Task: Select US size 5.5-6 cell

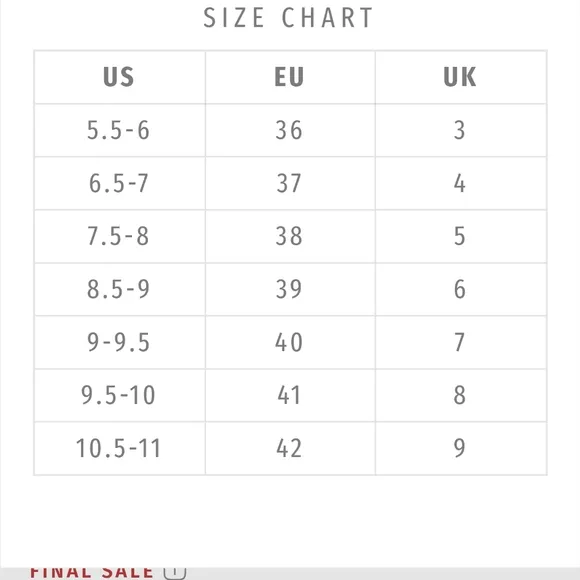Action: (x=120, y=131)
